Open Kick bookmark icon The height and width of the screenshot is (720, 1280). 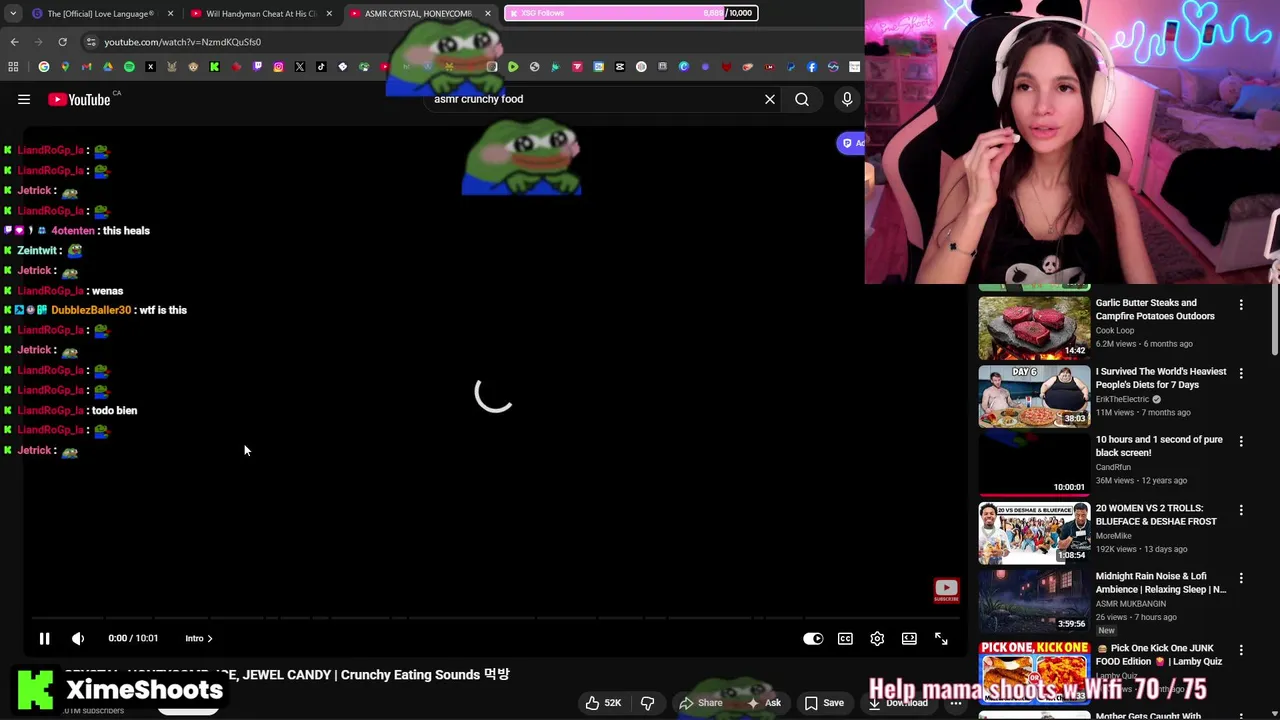[215, 67]
